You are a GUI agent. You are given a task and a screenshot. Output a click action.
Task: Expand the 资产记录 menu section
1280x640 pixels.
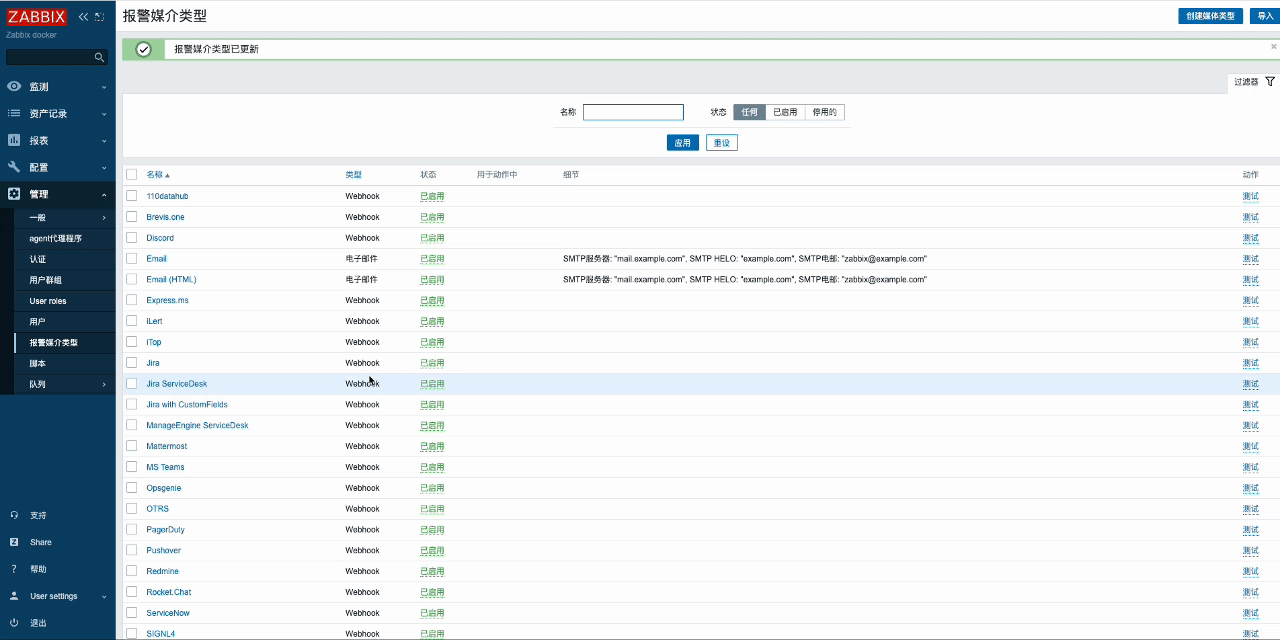[58, 114]
